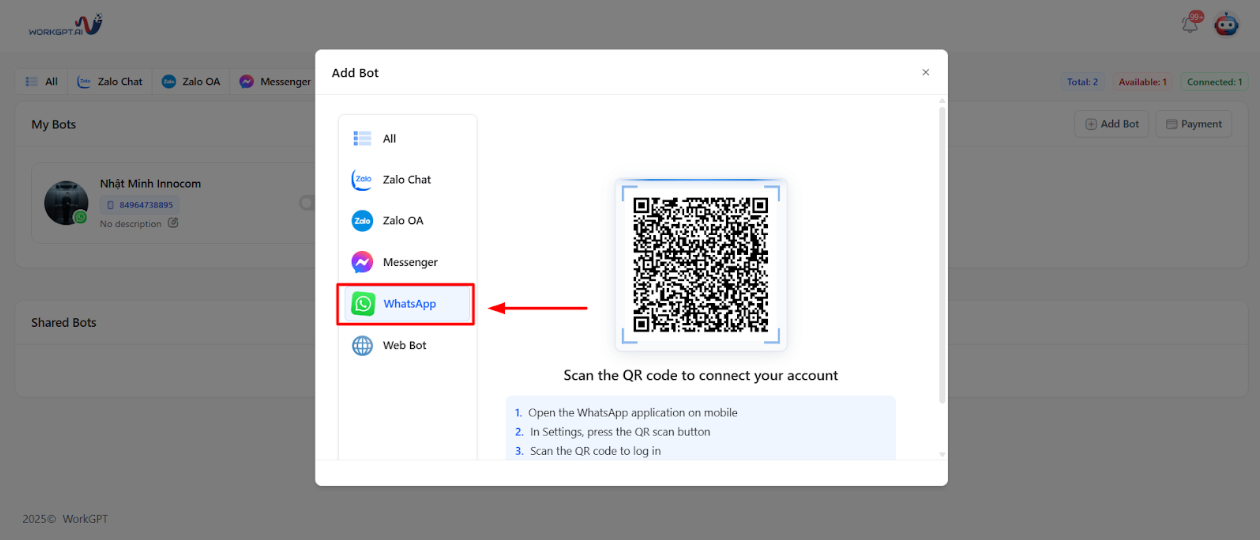The image size is (1260, 540).
Task: Click the WhatsApp QR code image
Action: pyautogui.click(x=701, y=264)
